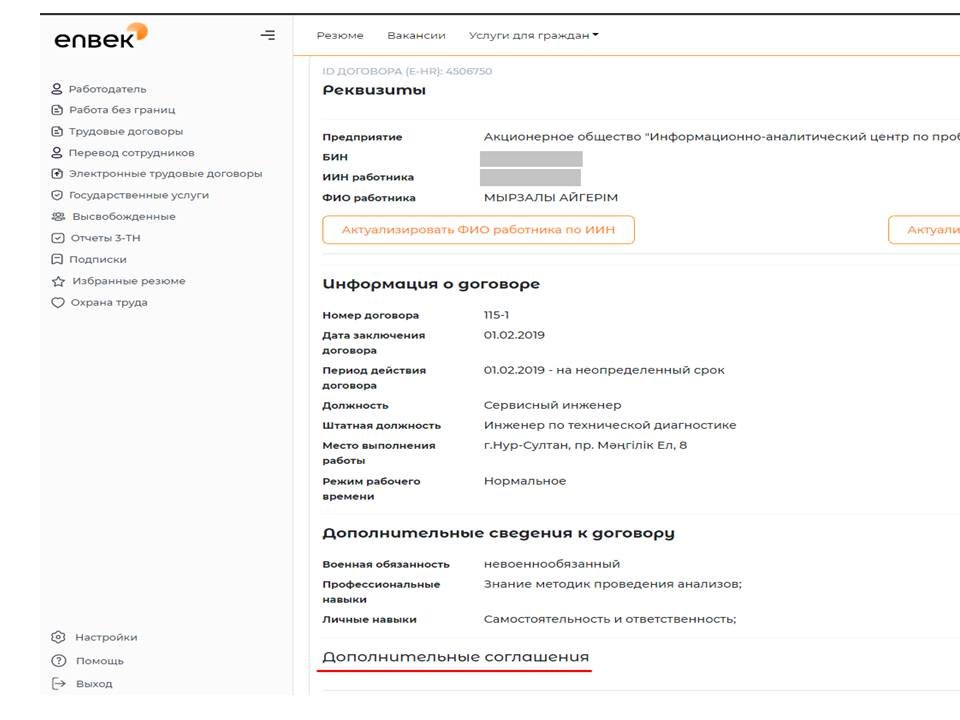Click the Enbek logo
The width and height of the screenshot is (960, 720).
pos(101,36)
